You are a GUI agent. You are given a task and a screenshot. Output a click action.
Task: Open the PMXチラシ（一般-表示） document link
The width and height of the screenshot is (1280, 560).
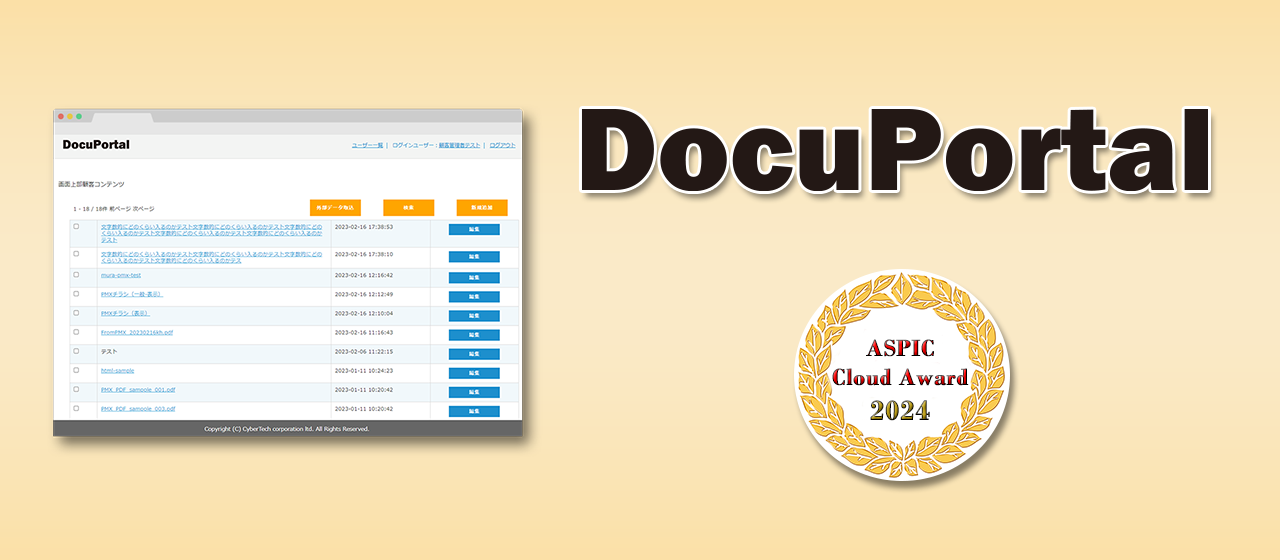(x=132, y=294)
